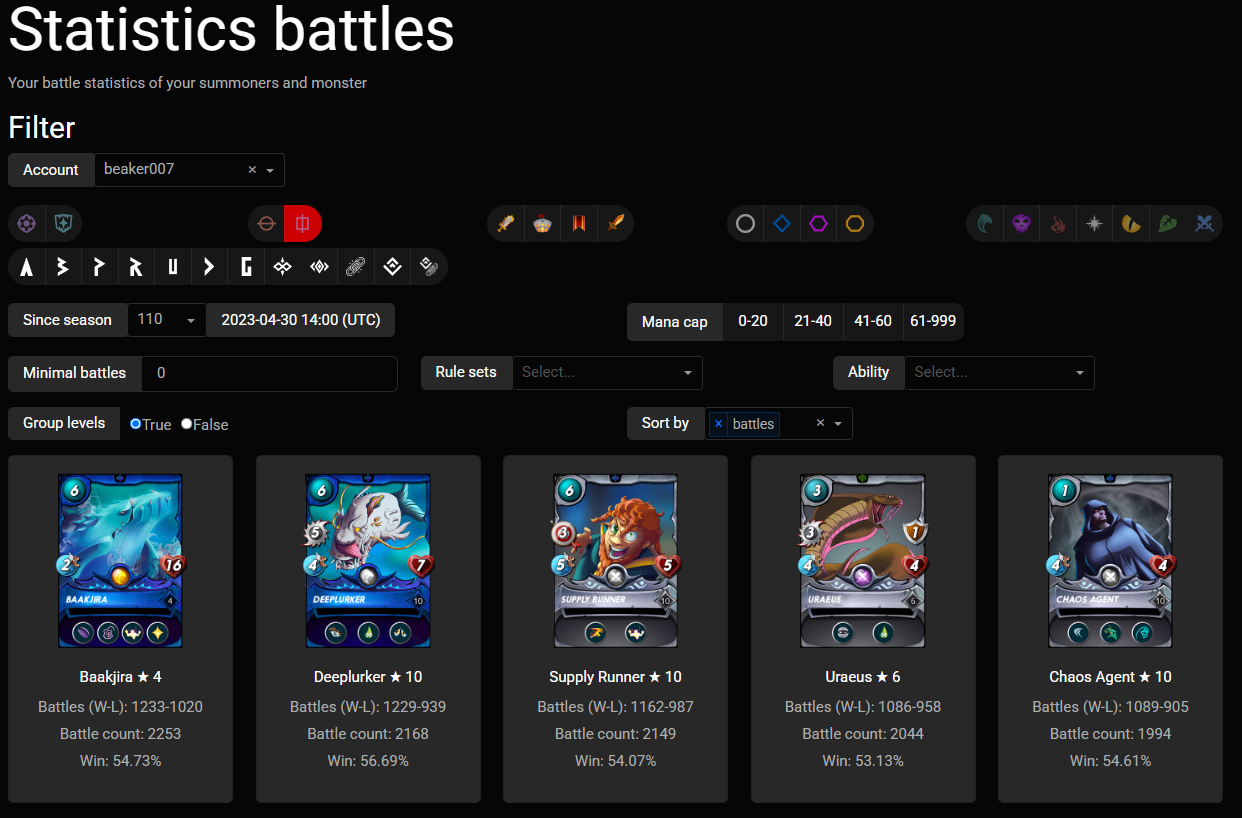Viewport: 1242px width, 818px height.
Task: Select the double-diamond Chaos edition icon
Action: click(283, 267)
